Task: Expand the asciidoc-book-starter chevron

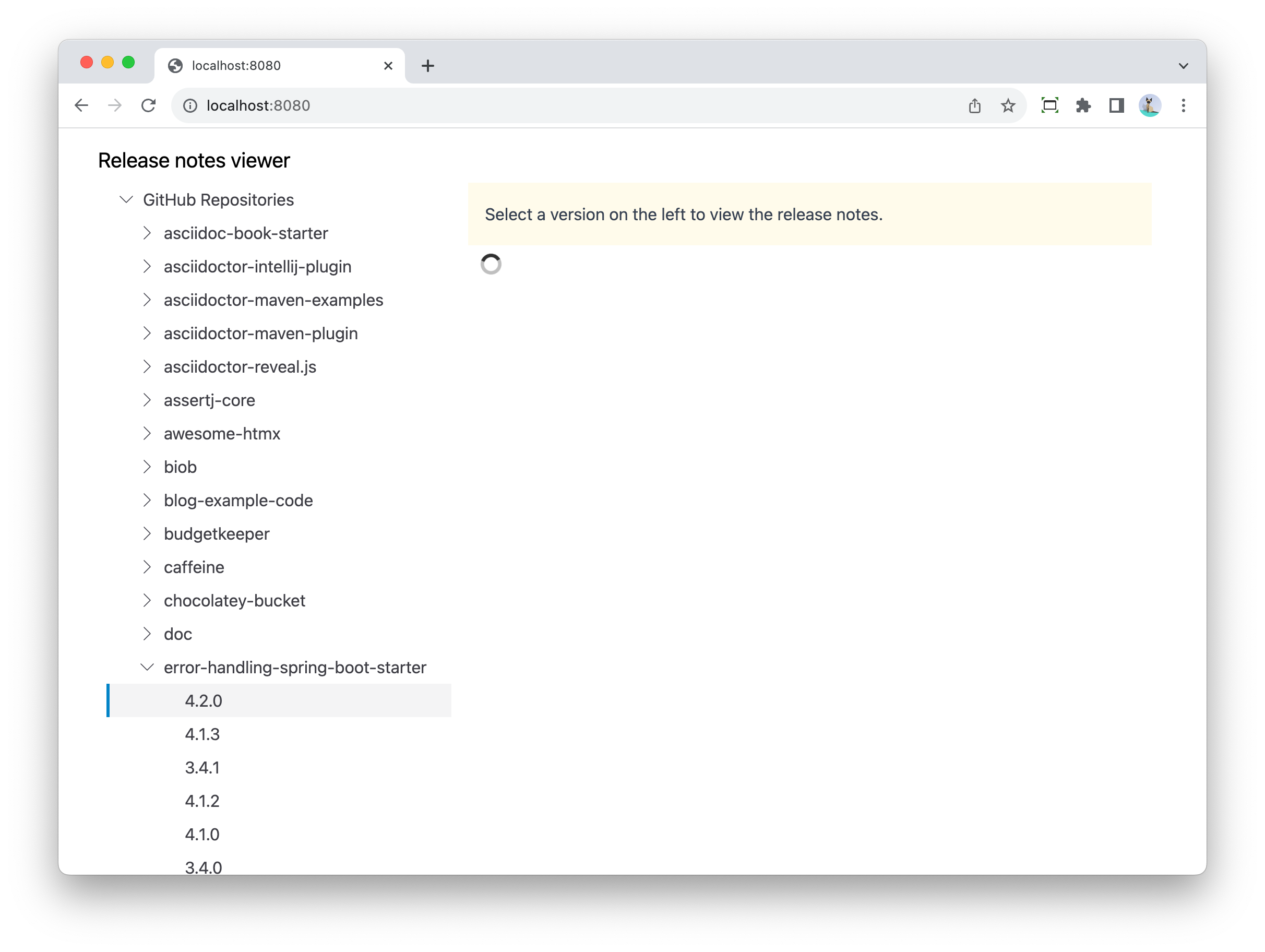Action: [x=147, y=233]
